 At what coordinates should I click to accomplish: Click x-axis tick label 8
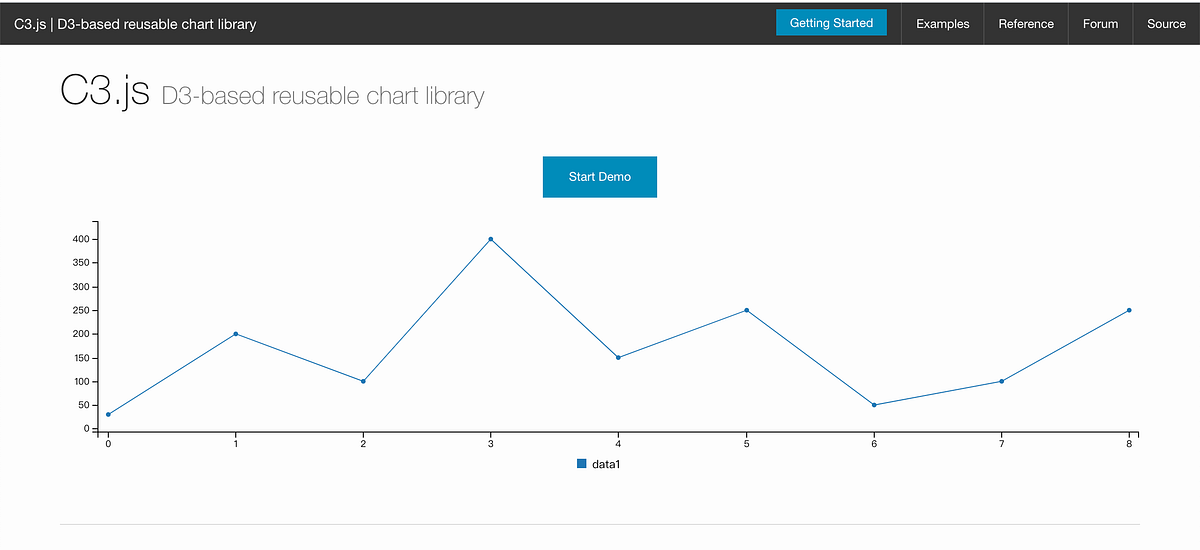pos(1129,444)
